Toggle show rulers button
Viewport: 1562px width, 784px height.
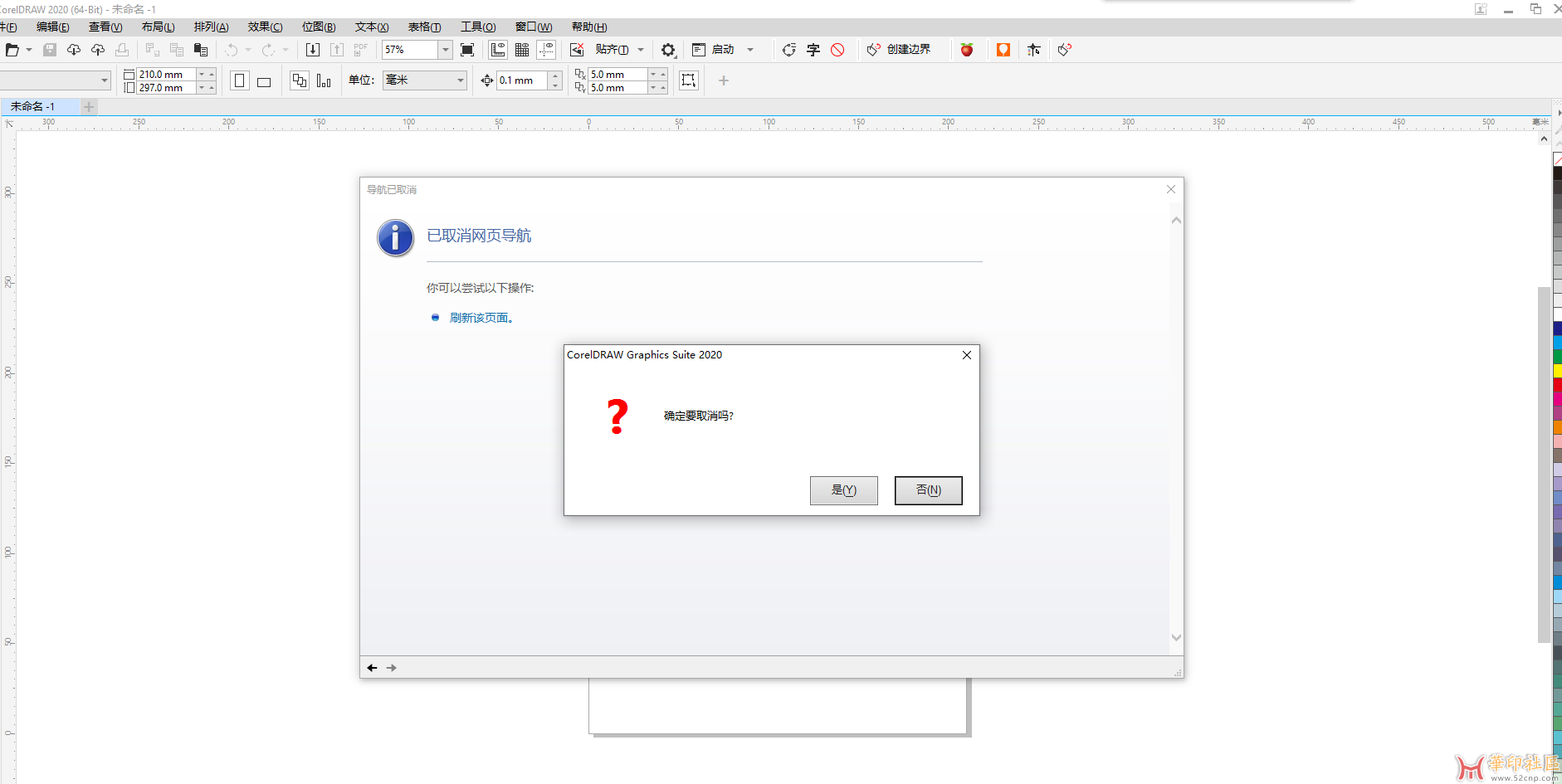tap(498, 50)
